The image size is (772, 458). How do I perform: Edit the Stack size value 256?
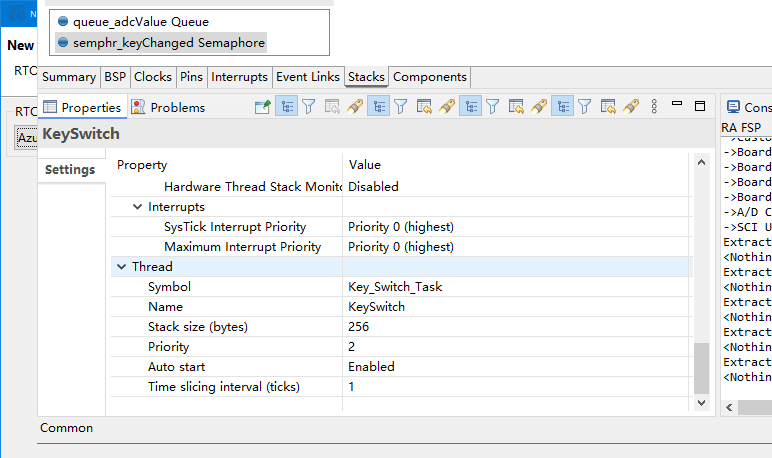pos(517,327)
